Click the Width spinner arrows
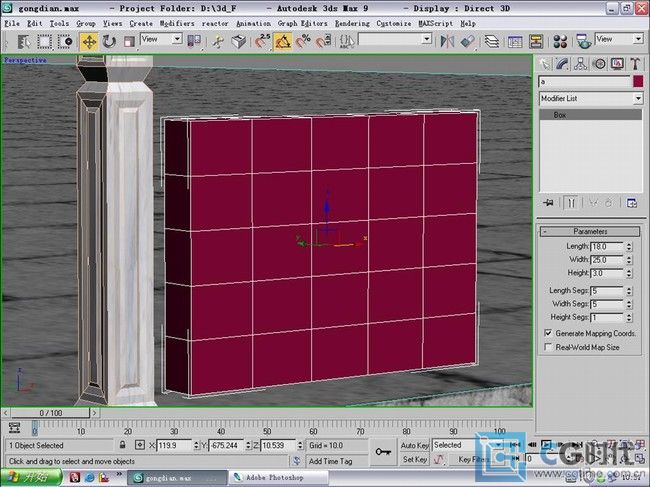The width and height of the screenshot is (650, 487). 629,260
